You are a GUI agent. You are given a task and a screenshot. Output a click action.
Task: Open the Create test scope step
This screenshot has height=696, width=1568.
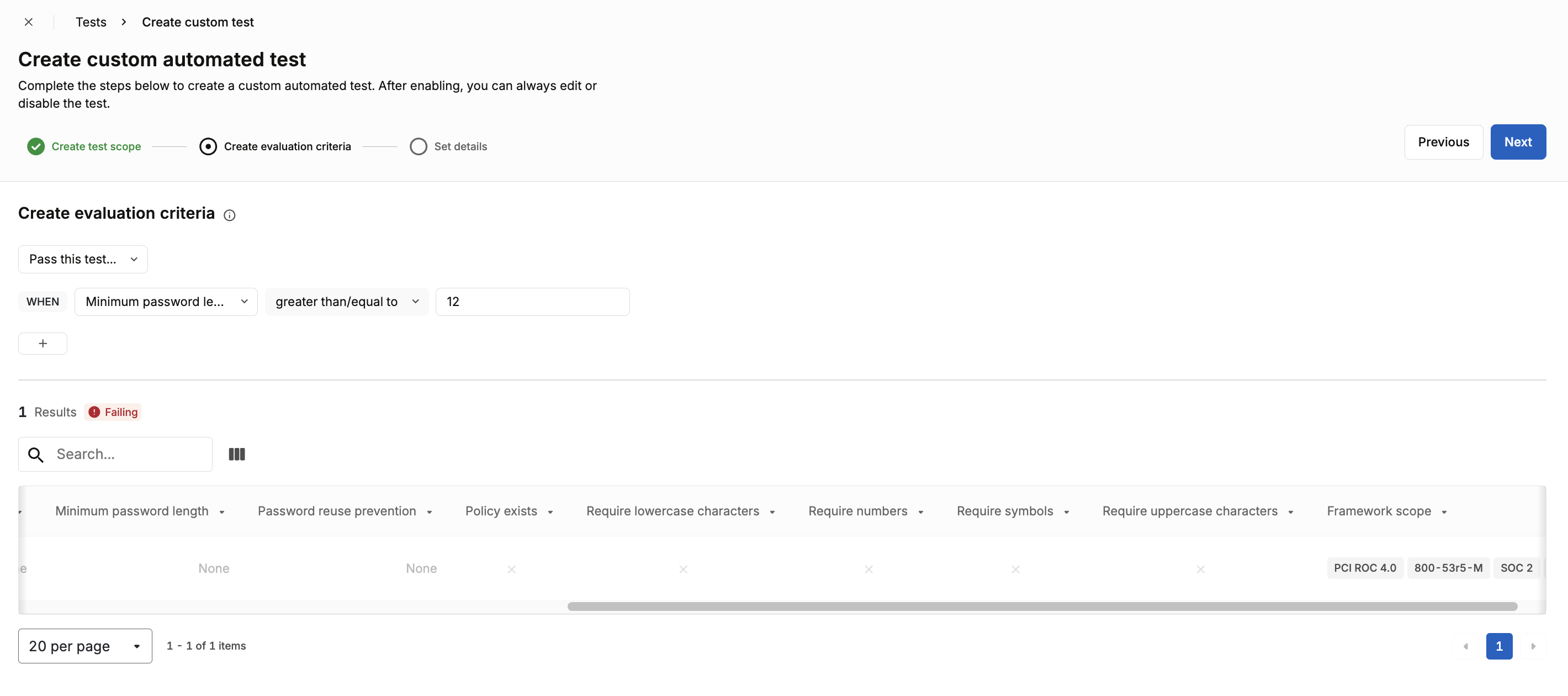pyautogui.click(x=84, y=146)
